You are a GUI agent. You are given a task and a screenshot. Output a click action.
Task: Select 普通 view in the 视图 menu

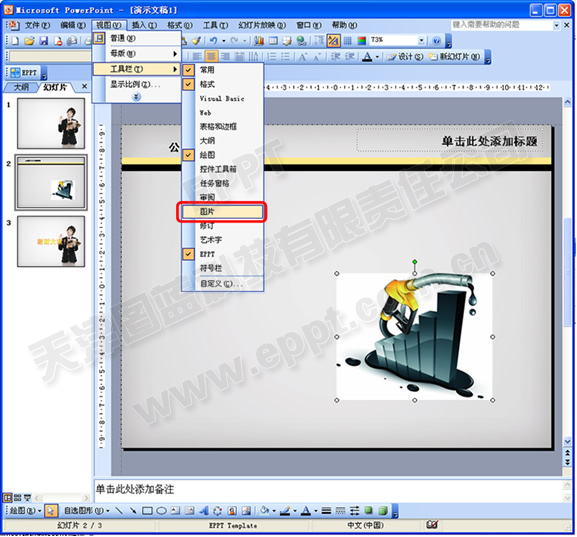(x=136, y=38)
